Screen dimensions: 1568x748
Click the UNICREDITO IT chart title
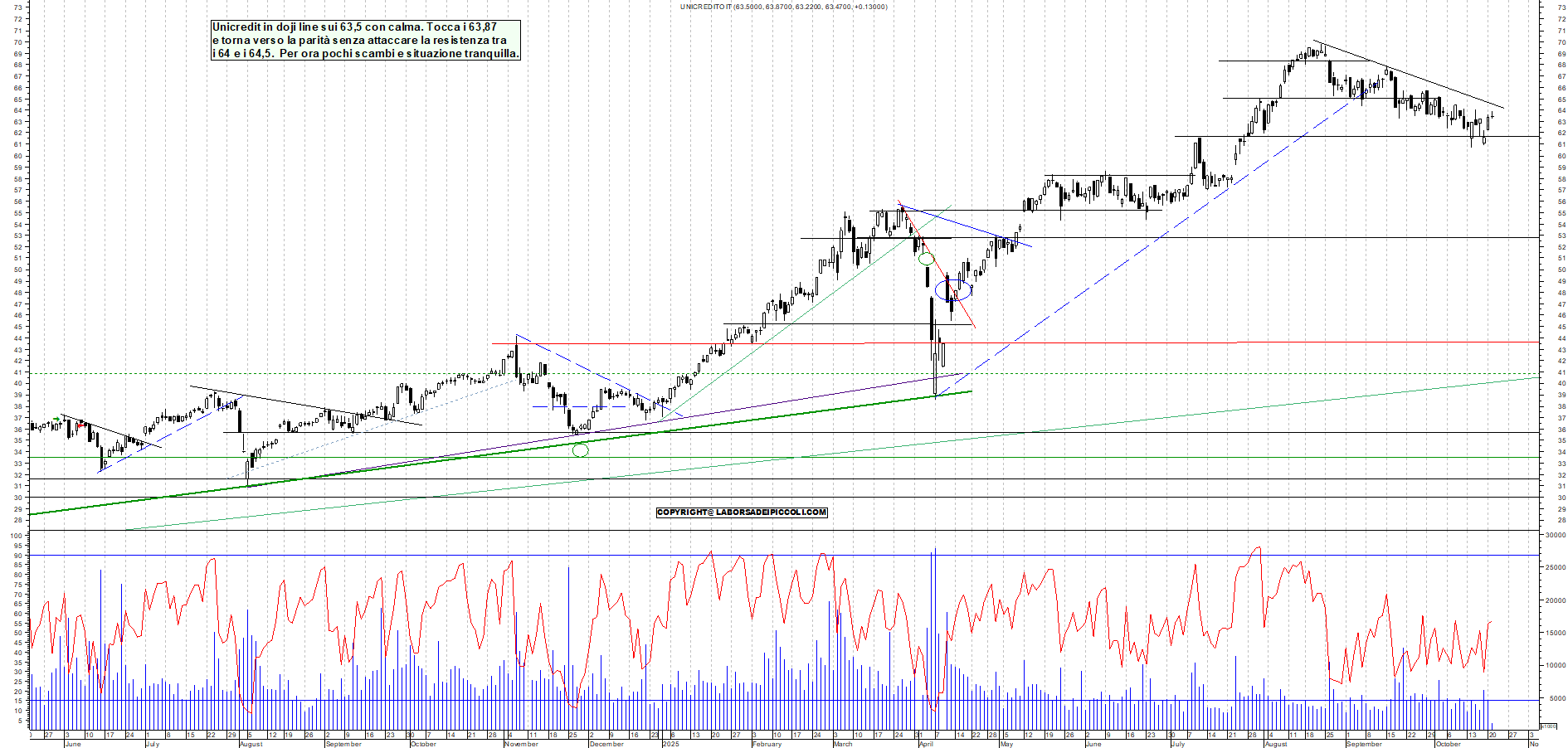783,7
